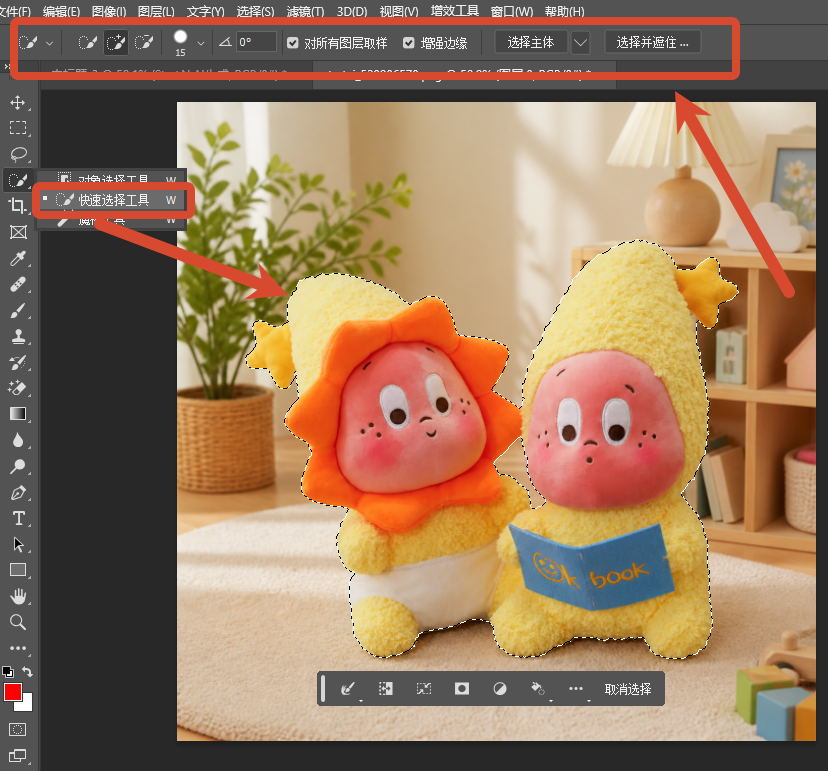Click the modify selection brush icon in contextual bar
The image size is (828, 771).
pyautogui.click(x=347, y=689)
